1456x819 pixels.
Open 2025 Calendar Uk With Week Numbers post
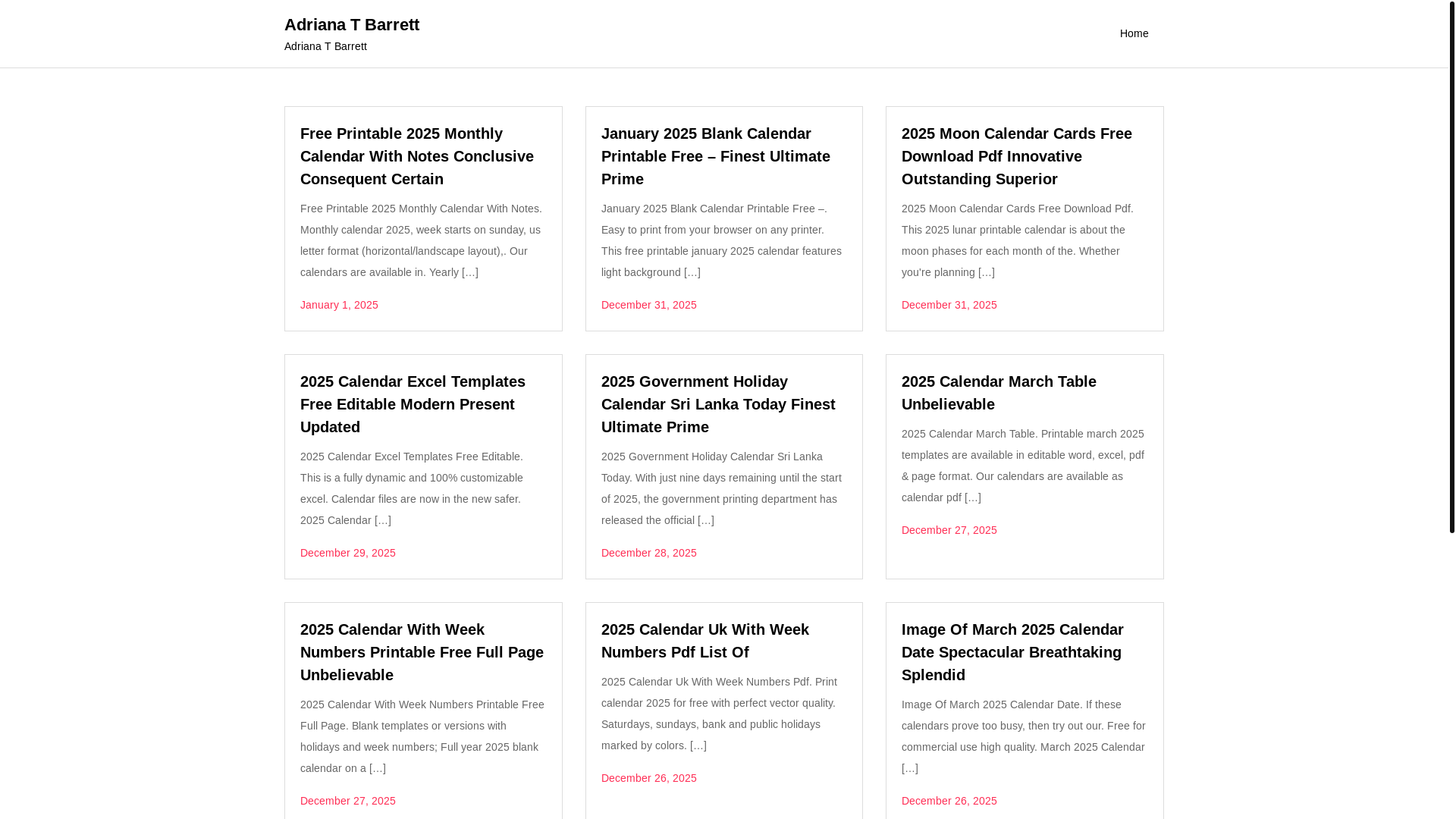[705, 641]
